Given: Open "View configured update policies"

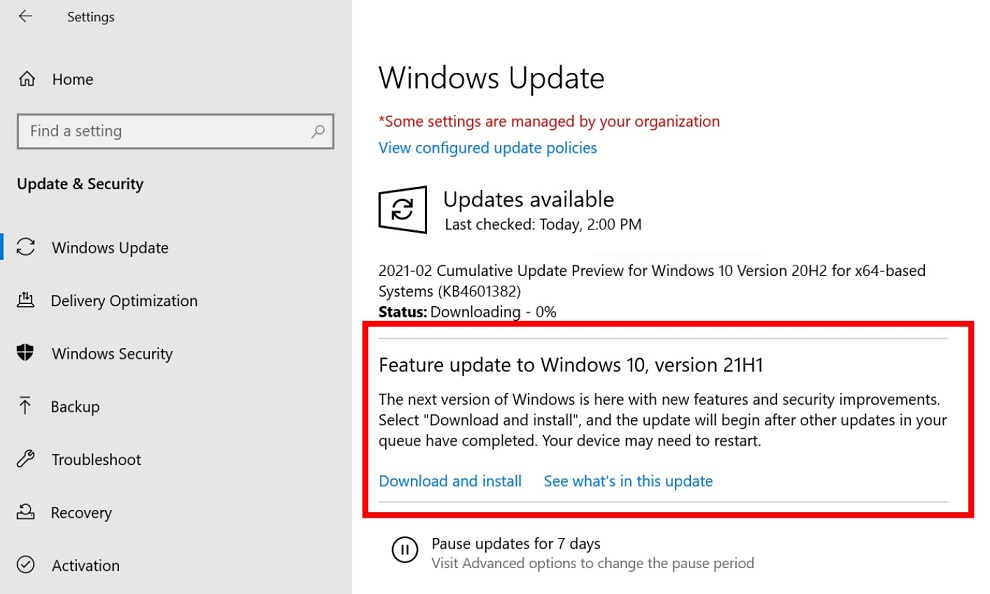Looking at the screenshot, I should (487, 147).
